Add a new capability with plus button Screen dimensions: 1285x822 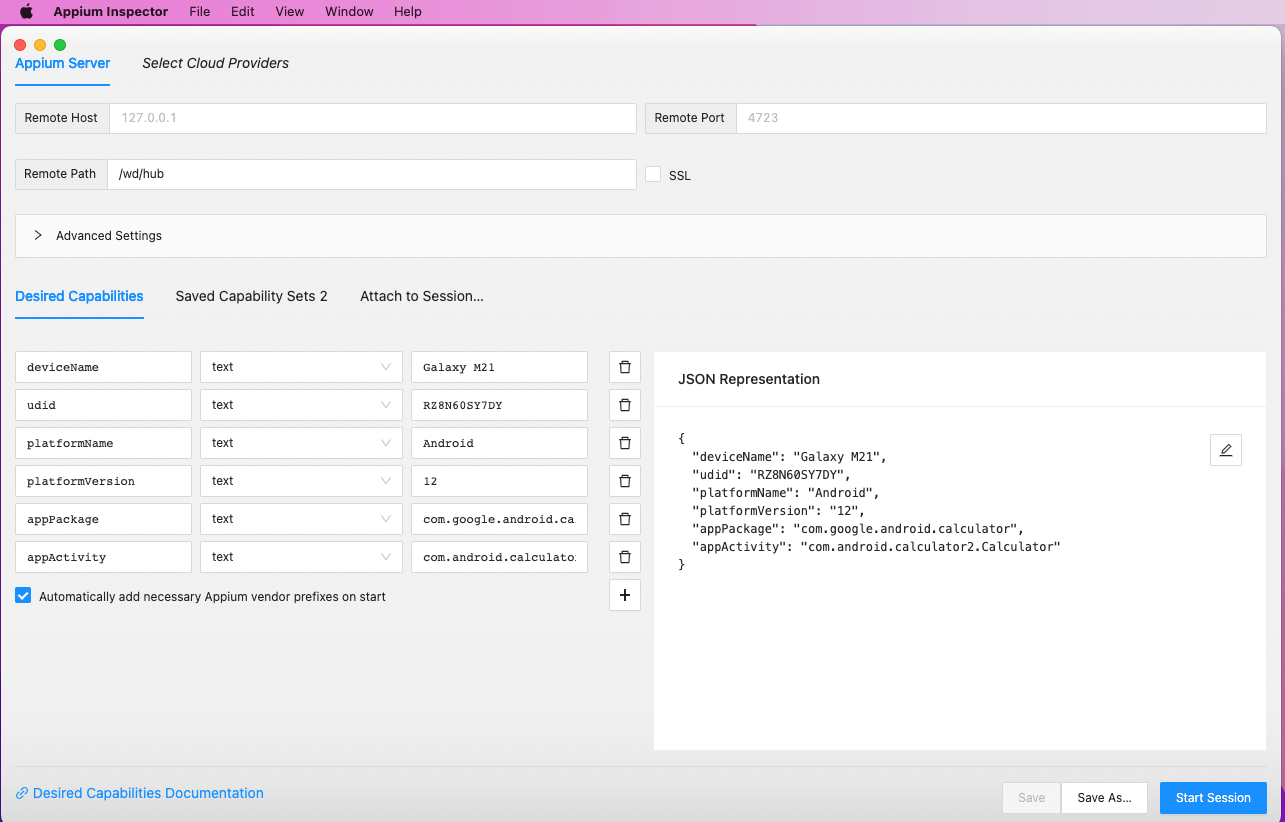(x=625, y=595)
